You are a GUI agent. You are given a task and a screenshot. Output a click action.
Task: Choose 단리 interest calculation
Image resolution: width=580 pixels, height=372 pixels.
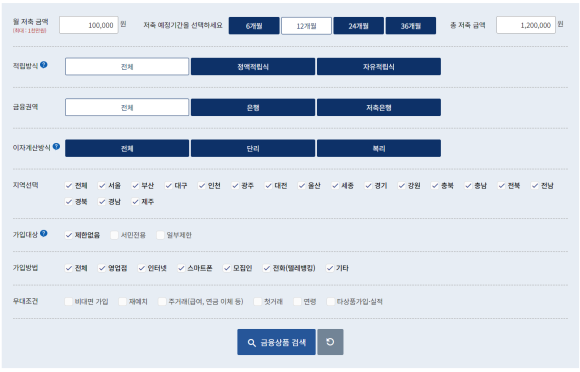point(253,148)
